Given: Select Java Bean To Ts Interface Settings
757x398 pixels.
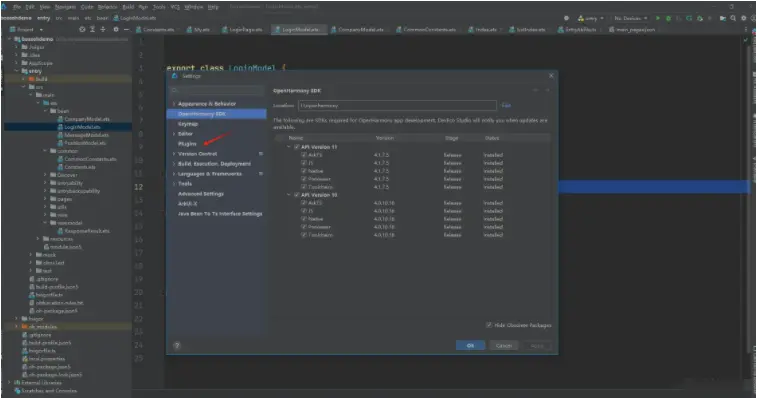Looking at the screenshot, I should (220, 213).
